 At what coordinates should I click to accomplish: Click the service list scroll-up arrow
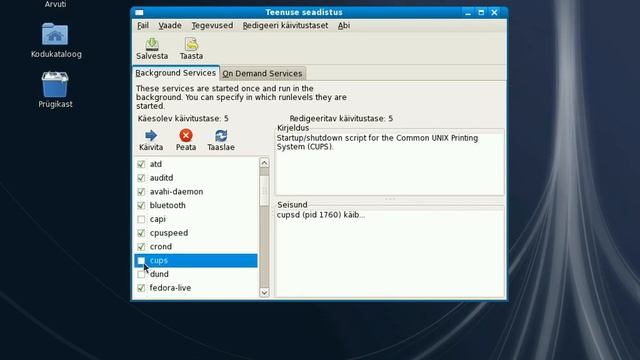[264, 163]
